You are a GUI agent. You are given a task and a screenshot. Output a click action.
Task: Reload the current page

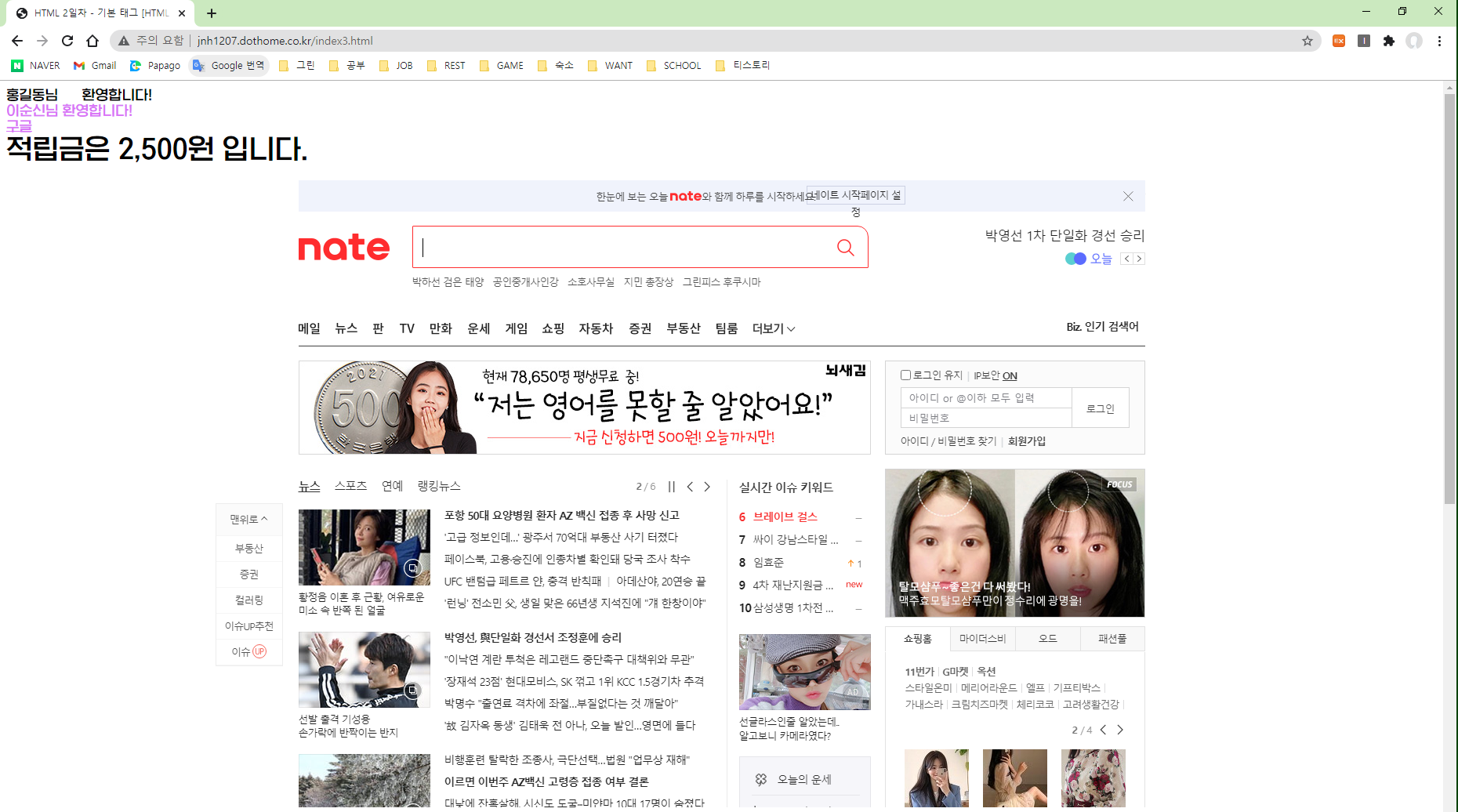[x=67, y=41]
